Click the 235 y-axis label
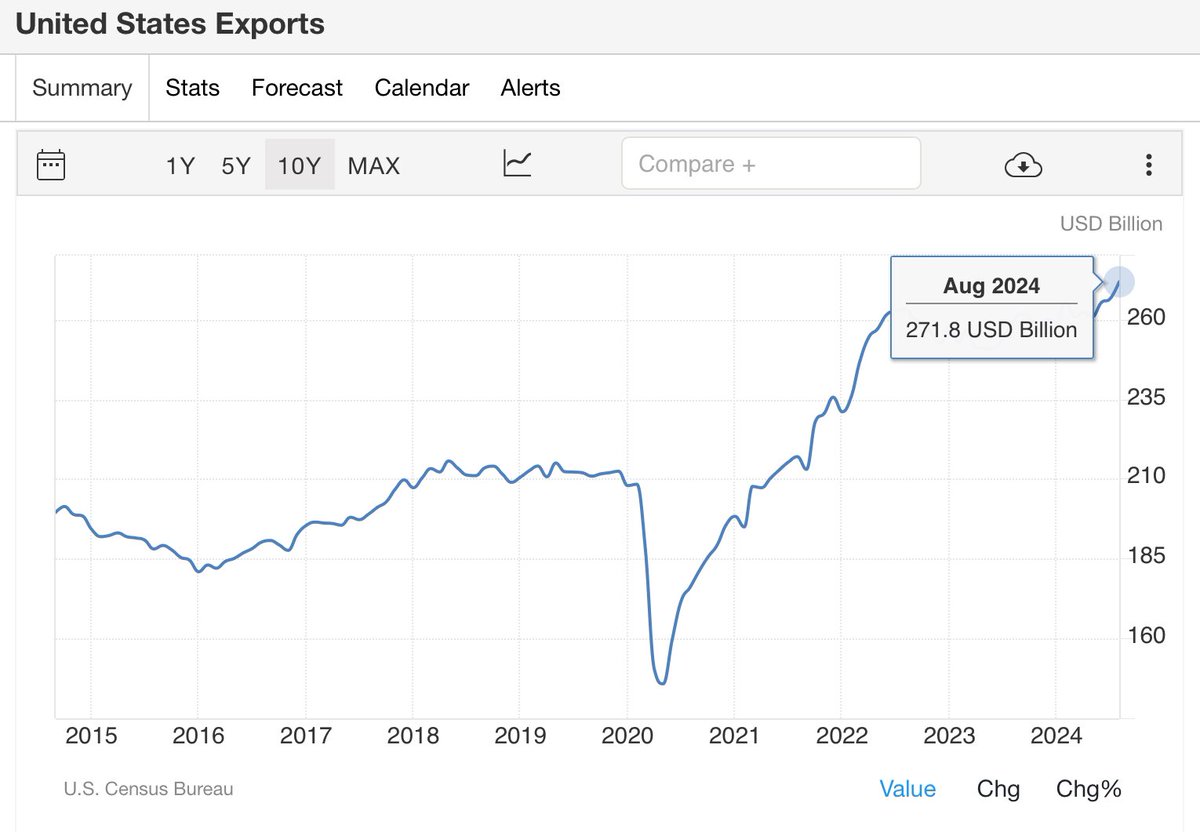 click(1145, 397)
